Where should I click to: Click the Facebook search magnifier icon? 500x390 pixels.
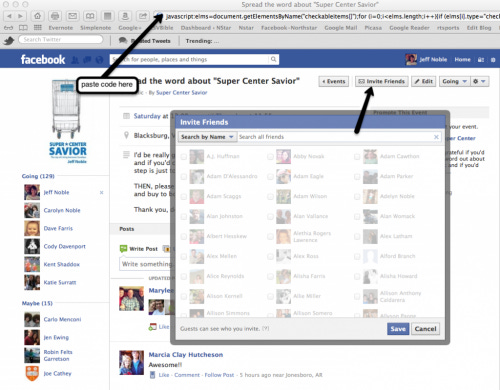coord(273,59)
